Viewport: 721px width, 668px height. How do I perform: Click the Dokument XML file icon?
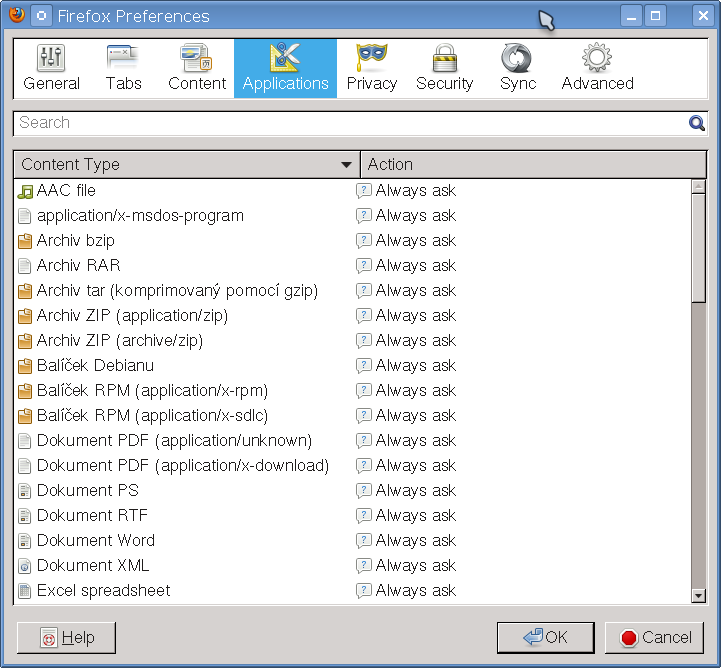coord(24,566)
